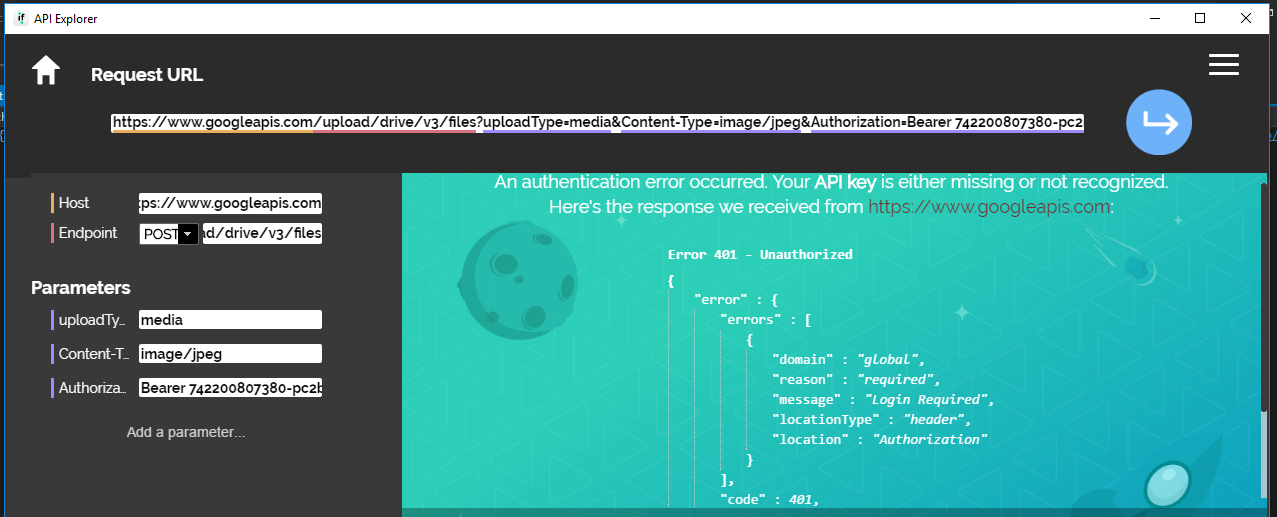Click the "domain" : "global" line
Viewport: 1277px width, 517px height.
point(849,359)
